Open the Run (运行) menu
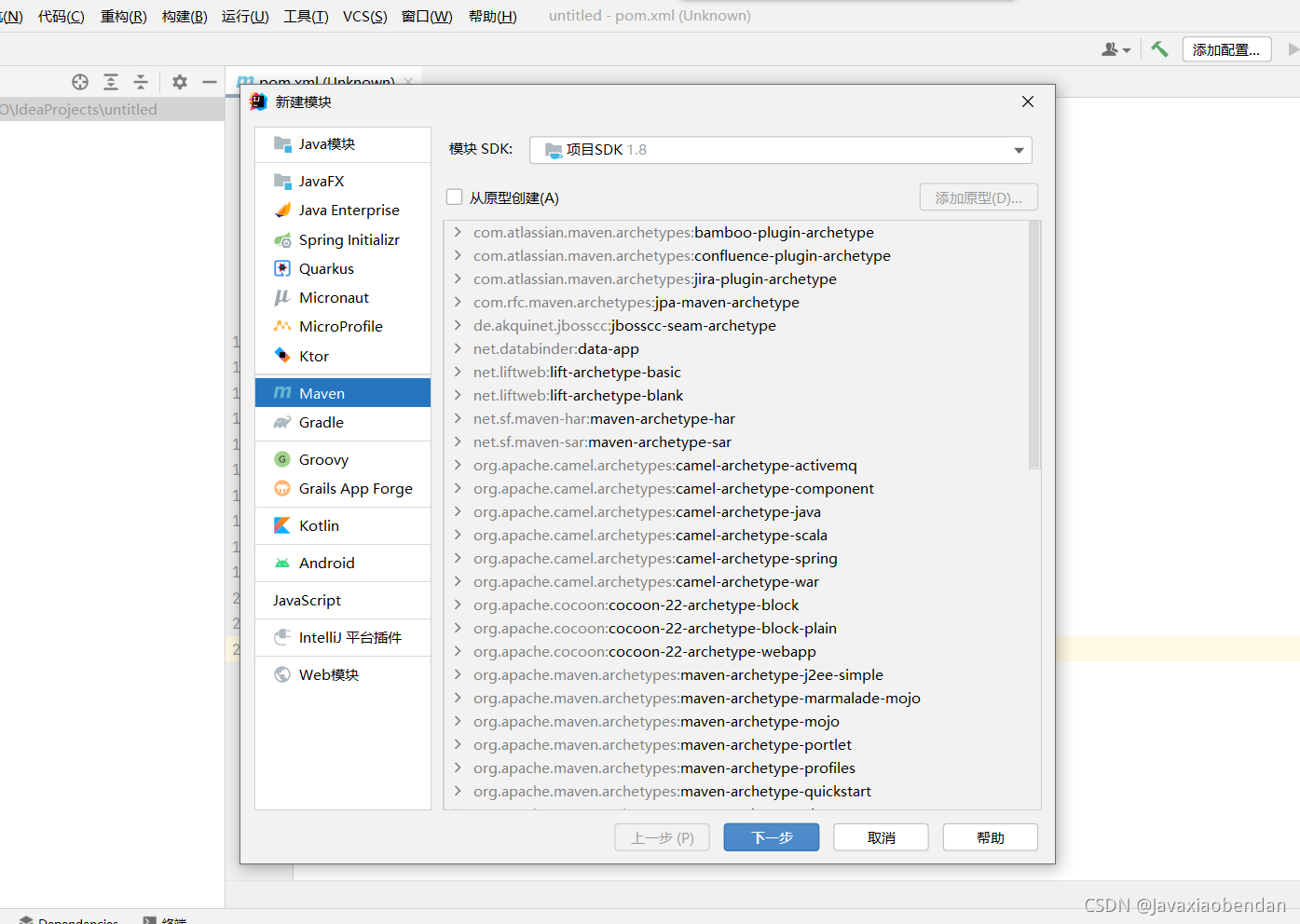This screenshot has height=924, width=1300. (x=245, y=16)
